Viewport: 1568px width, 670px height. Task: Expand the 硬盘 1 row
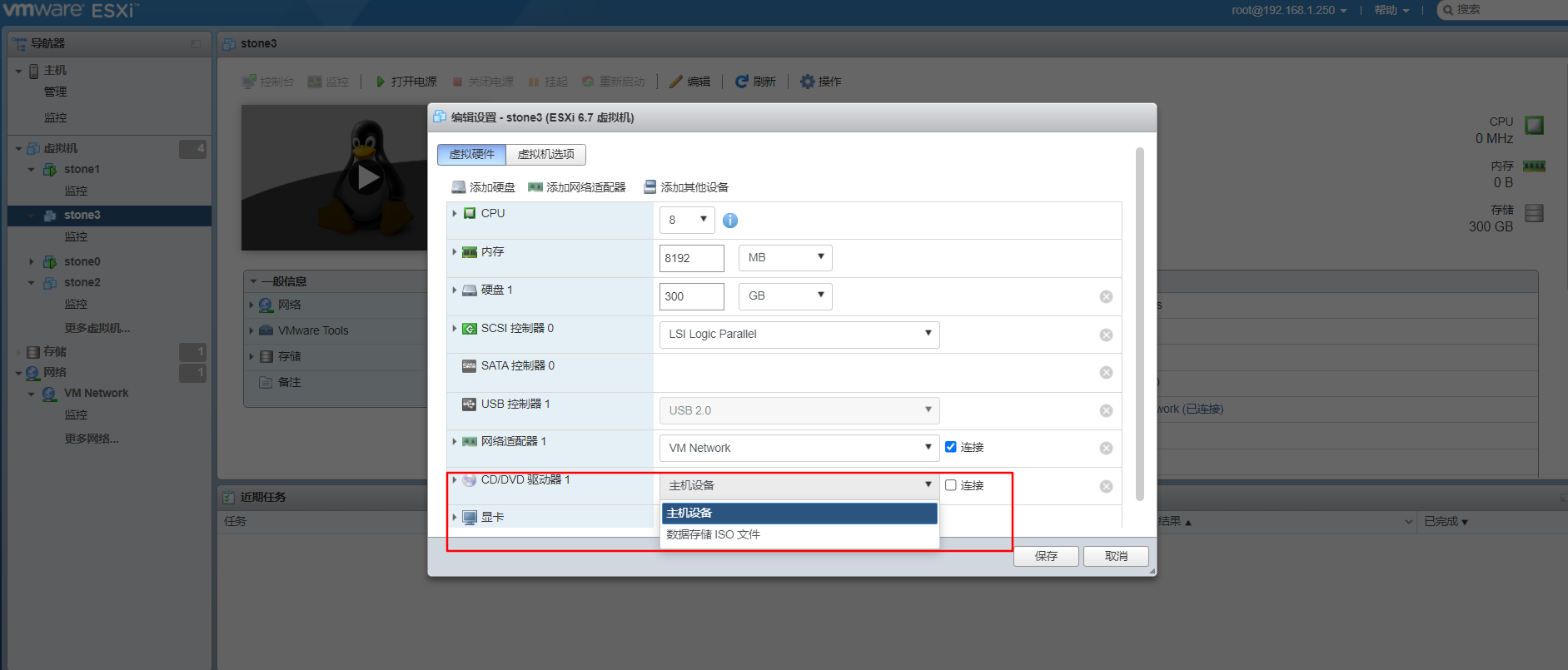455,290
